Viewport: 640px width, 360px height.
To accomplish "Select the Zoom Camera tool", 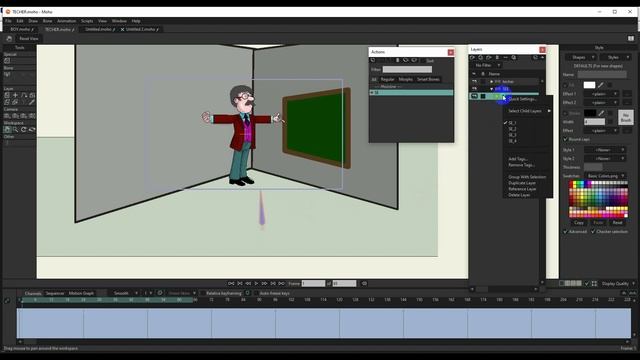I will [16, 116].
